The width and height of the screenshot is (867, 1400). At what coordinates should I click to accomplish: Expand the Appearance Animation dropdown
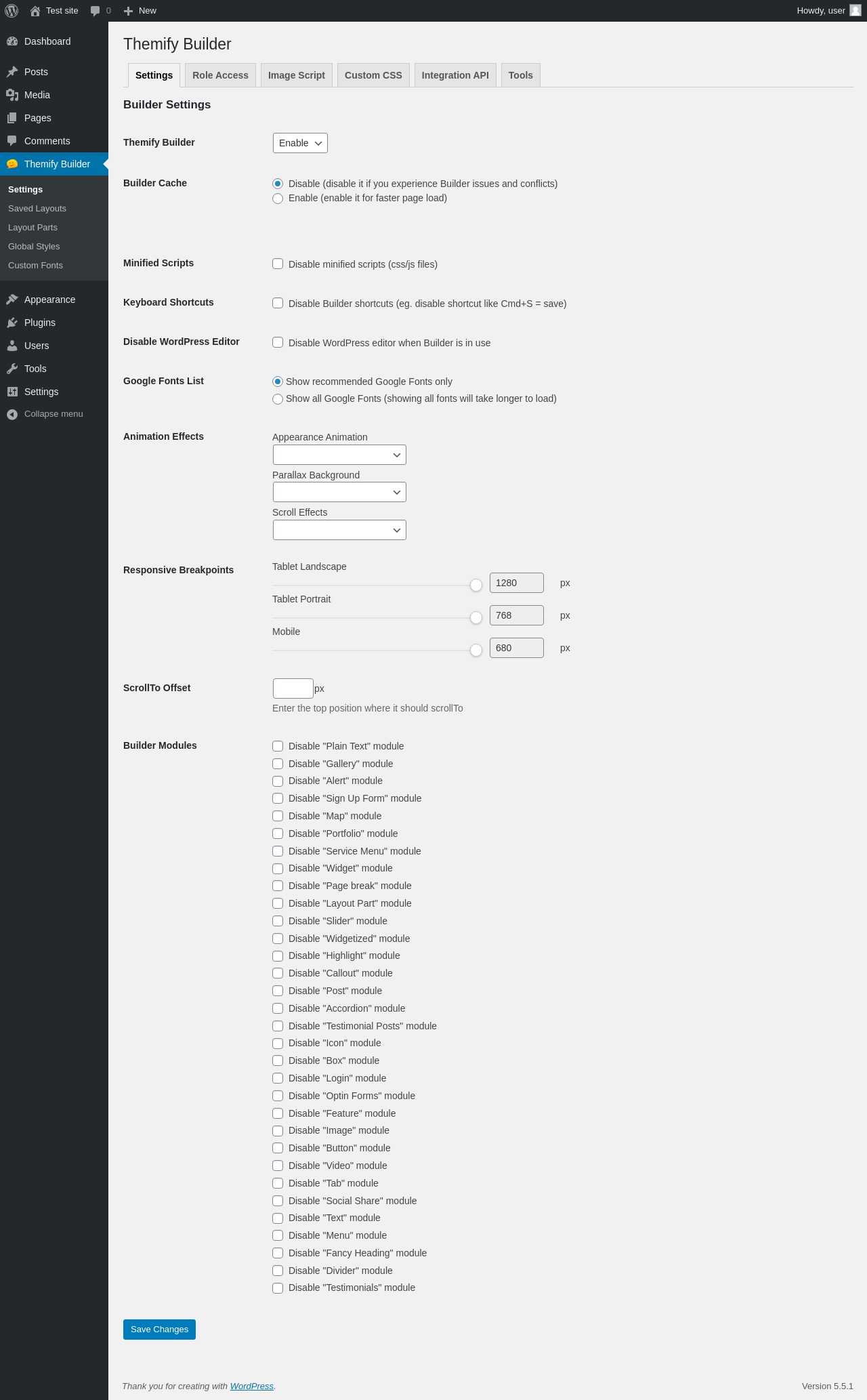339,455
